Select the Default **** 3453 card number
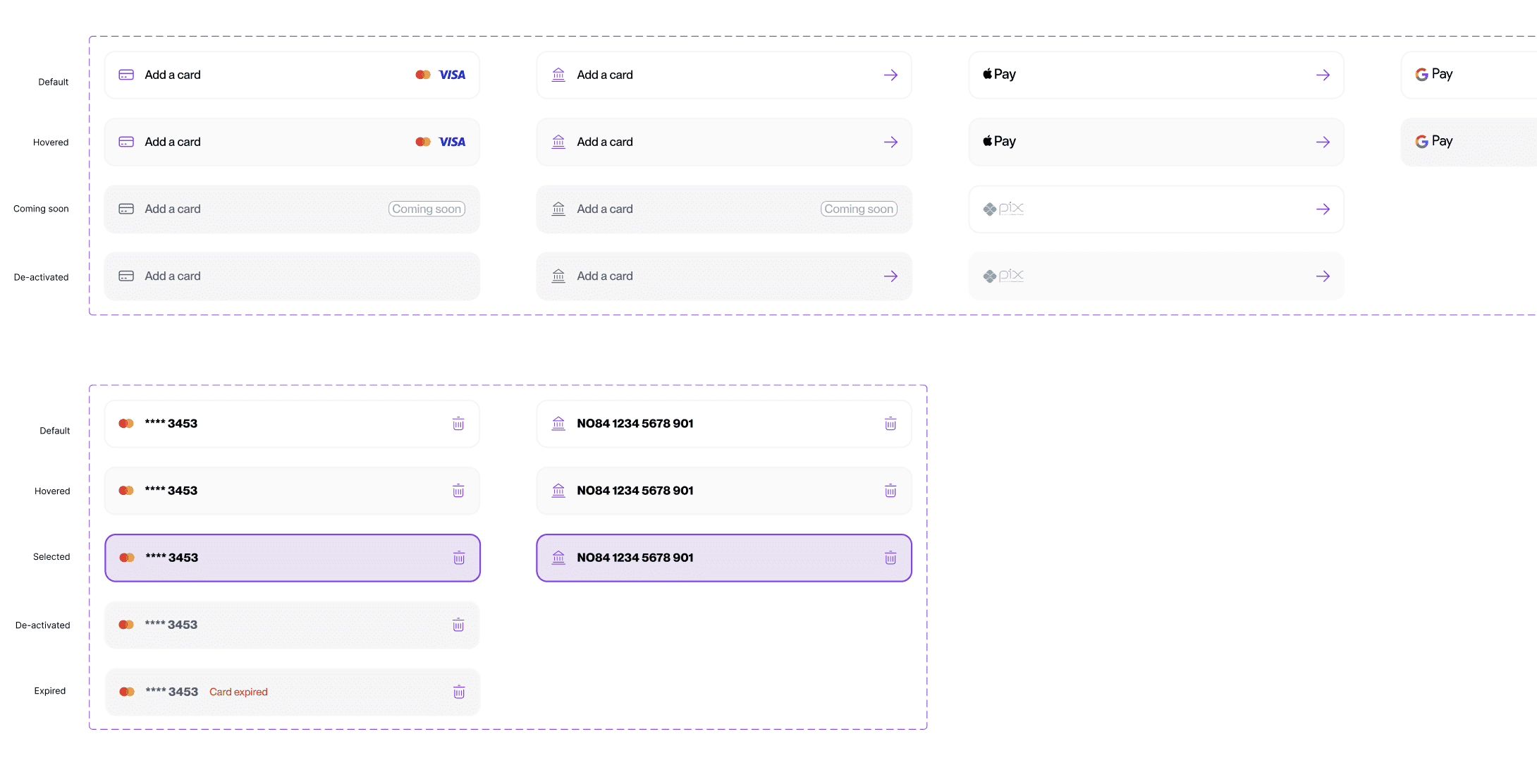This screenshot has width=1537, height=784. (171, 423)
